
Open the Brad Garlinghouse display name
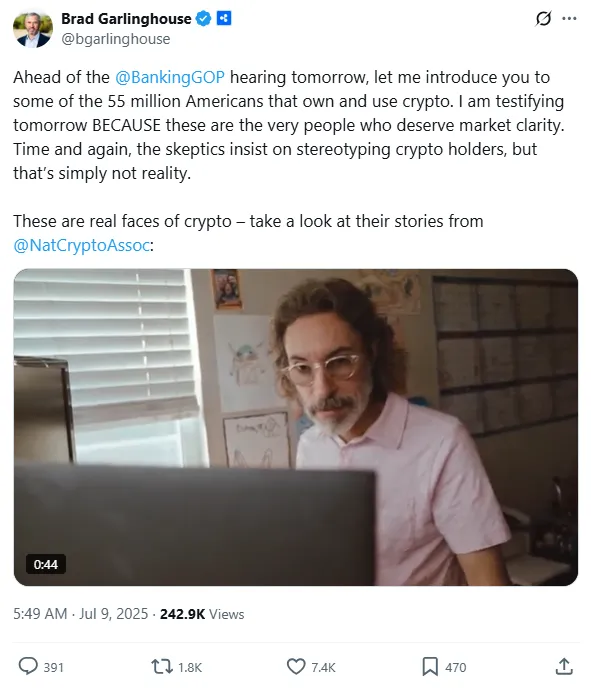(126, 19)
